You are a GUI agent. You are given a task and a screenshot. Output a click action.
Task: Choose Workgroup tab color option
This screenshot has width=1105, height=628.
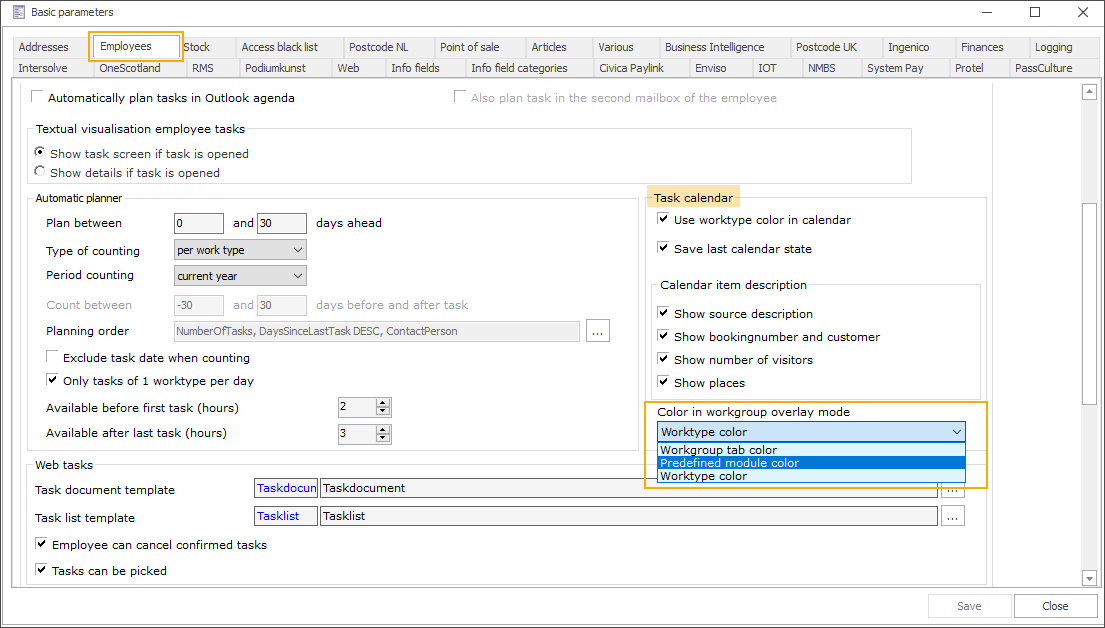811,450
